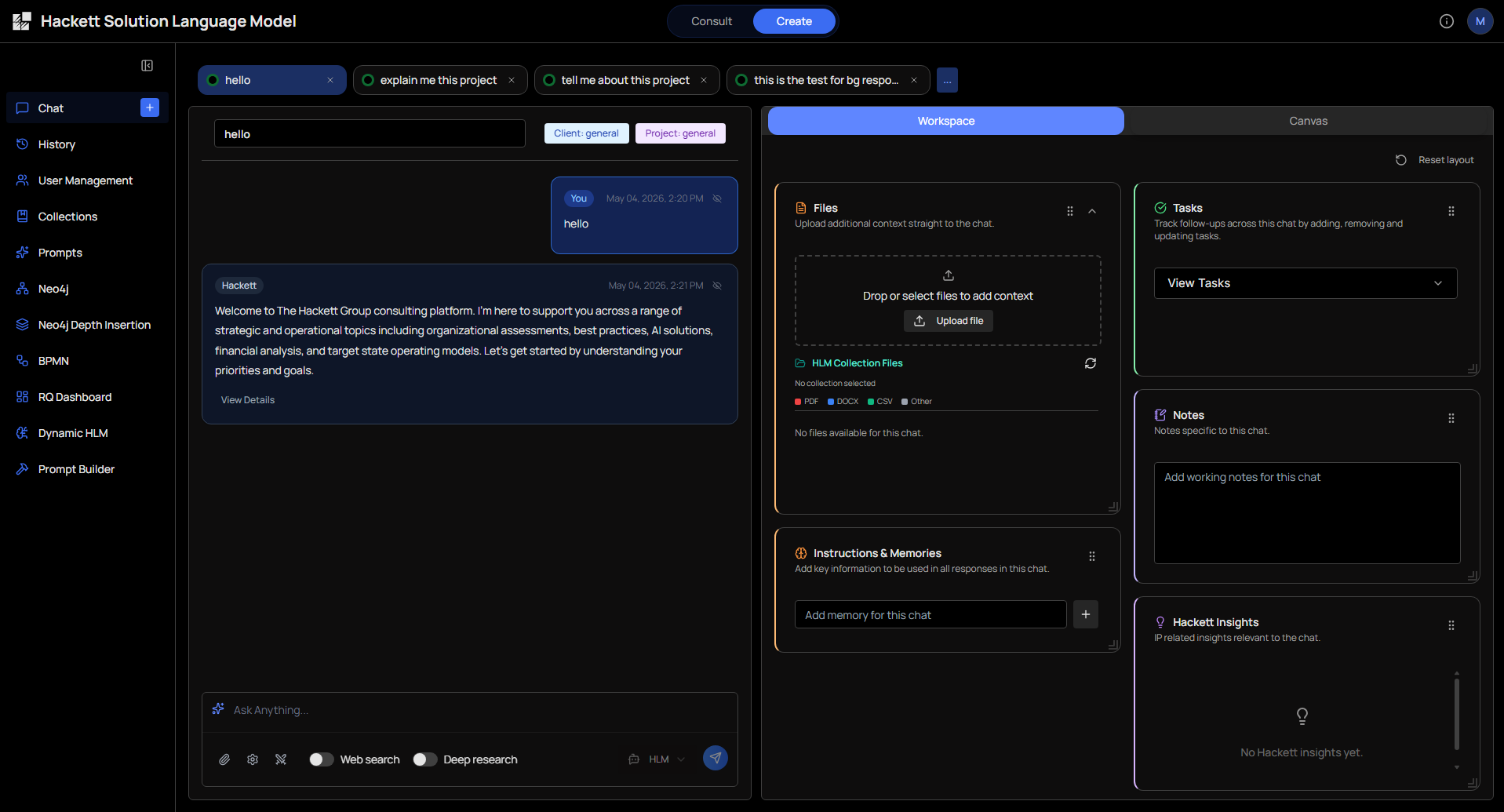Click the working notes text area

[1307, 513]
